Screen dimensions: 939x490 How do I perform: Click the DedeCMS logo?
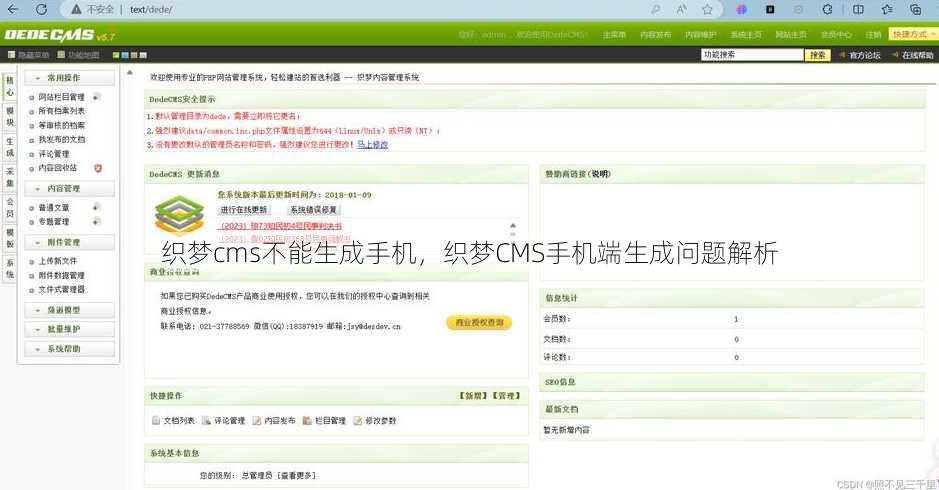click(x=59, y=35)
